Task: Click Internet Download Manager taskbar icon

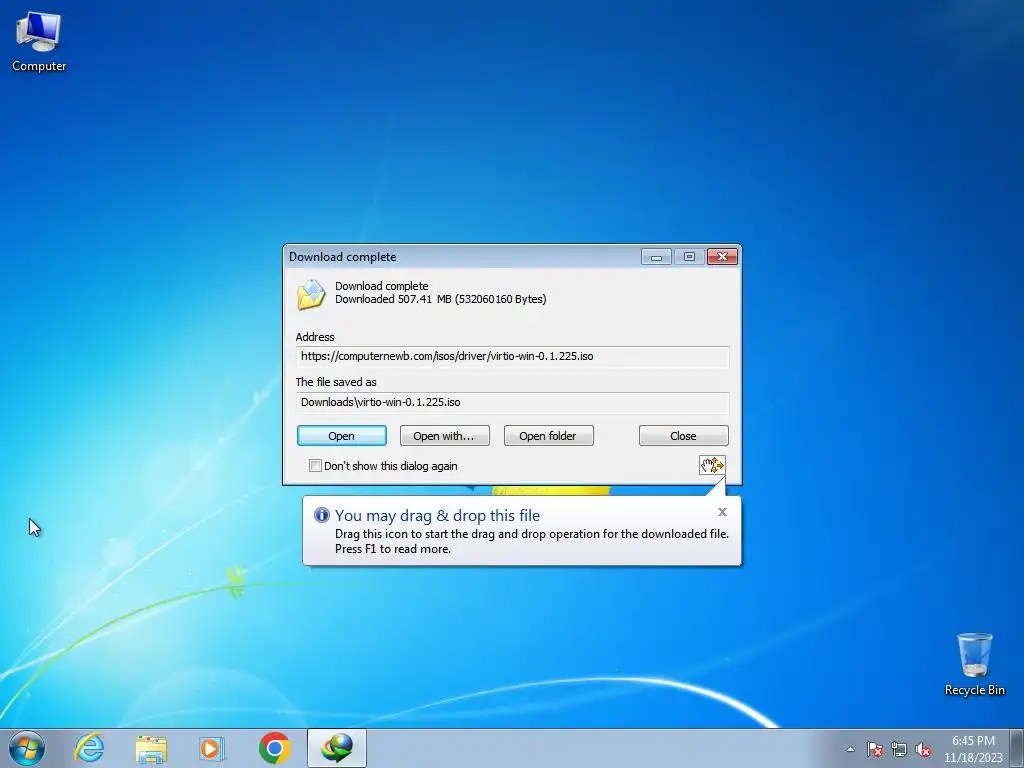Action: coord(337,748)
